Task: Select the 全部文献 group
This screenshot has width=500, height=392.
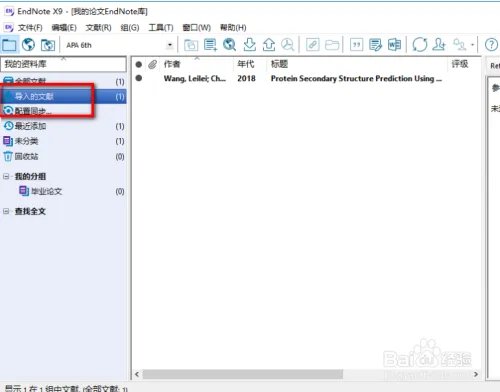Action: tap(63, 81)
